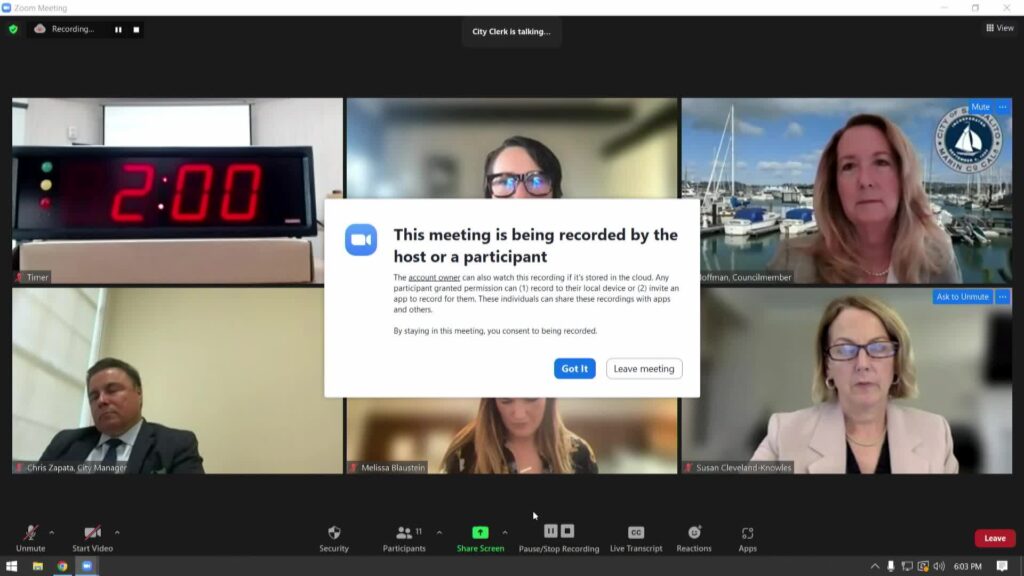
Task: Click the network icon in system tray
Action: click(907, 566)
